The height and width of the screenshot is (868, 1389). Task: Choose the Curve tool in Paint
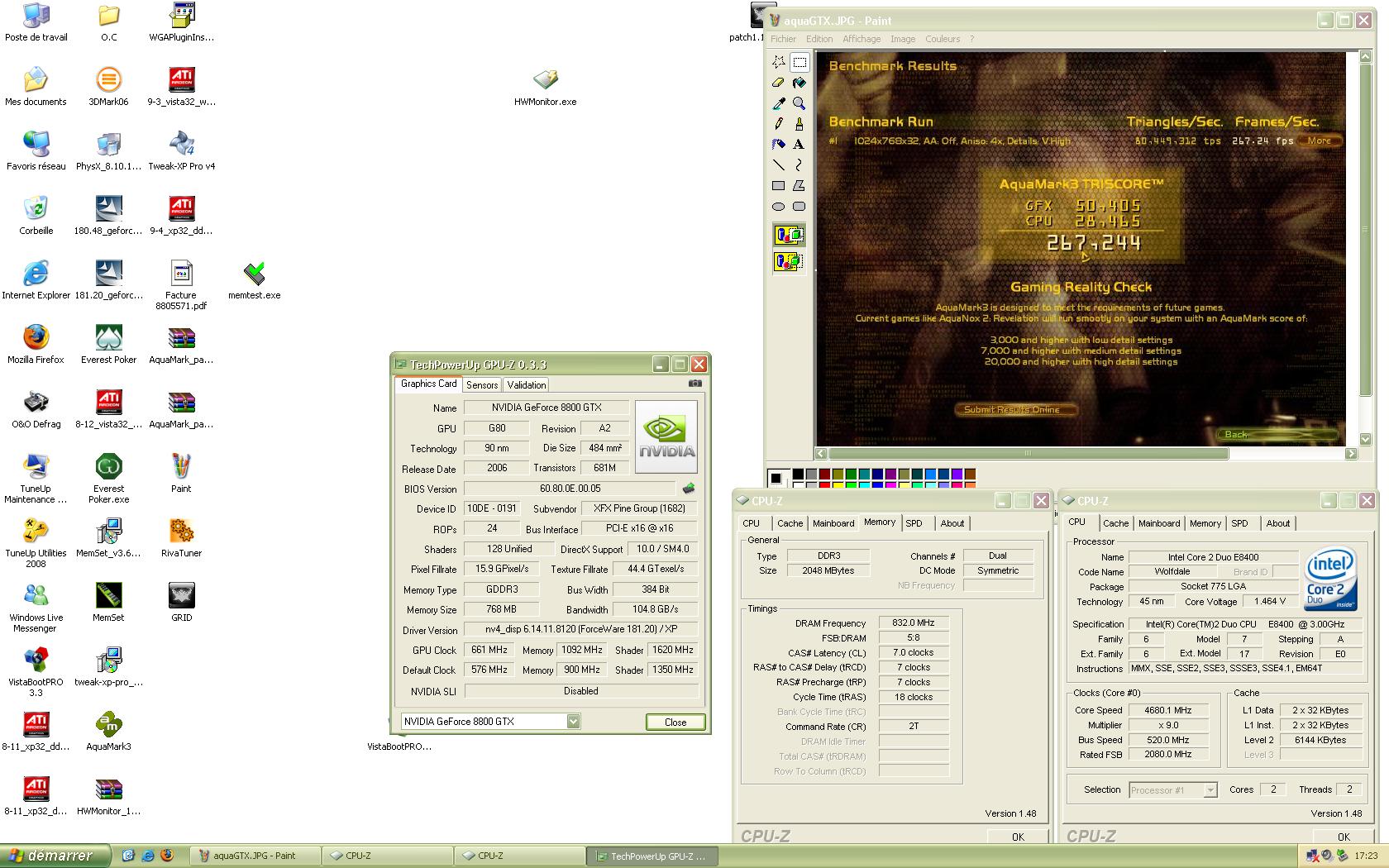[x=800, y=165]
